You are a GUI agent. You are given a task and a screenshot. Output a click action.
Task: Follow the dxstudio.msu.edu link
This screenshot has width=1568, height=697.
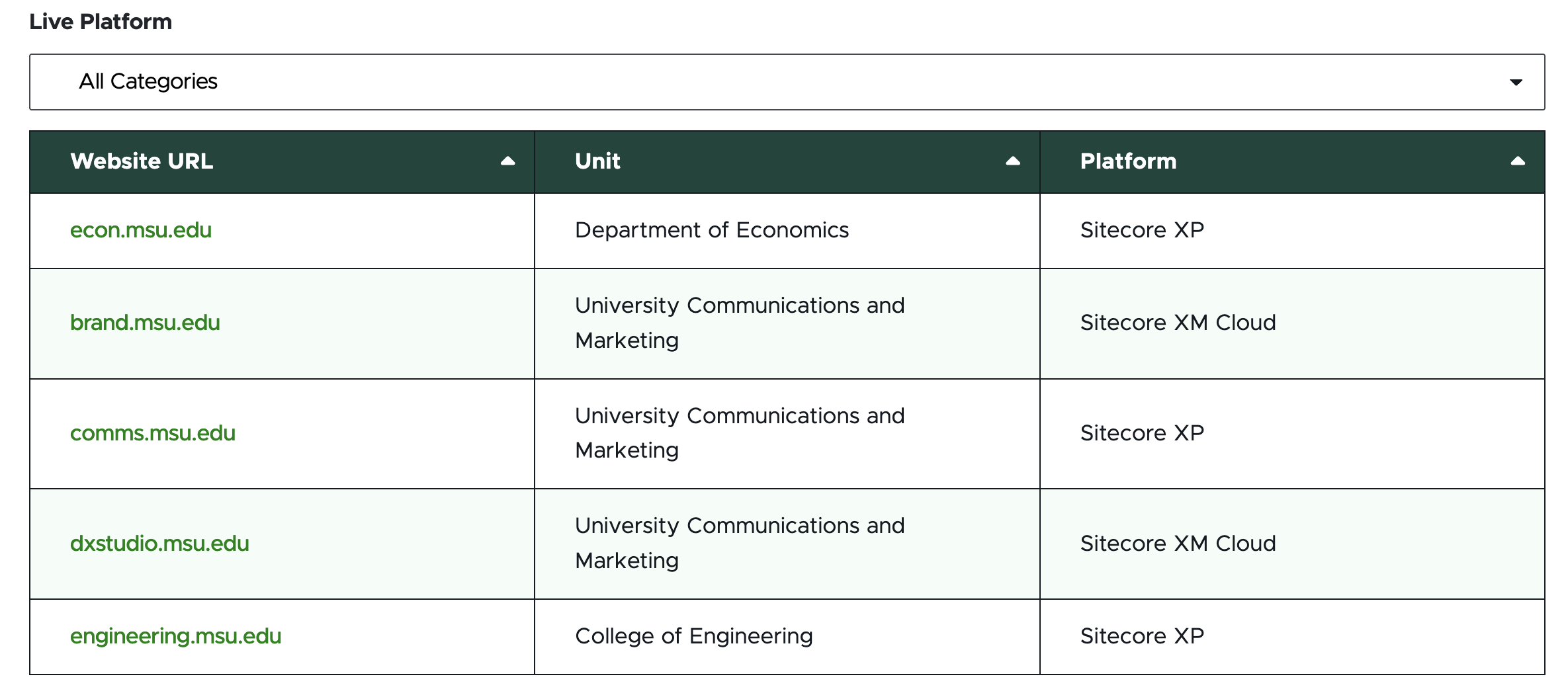(159, 544)
